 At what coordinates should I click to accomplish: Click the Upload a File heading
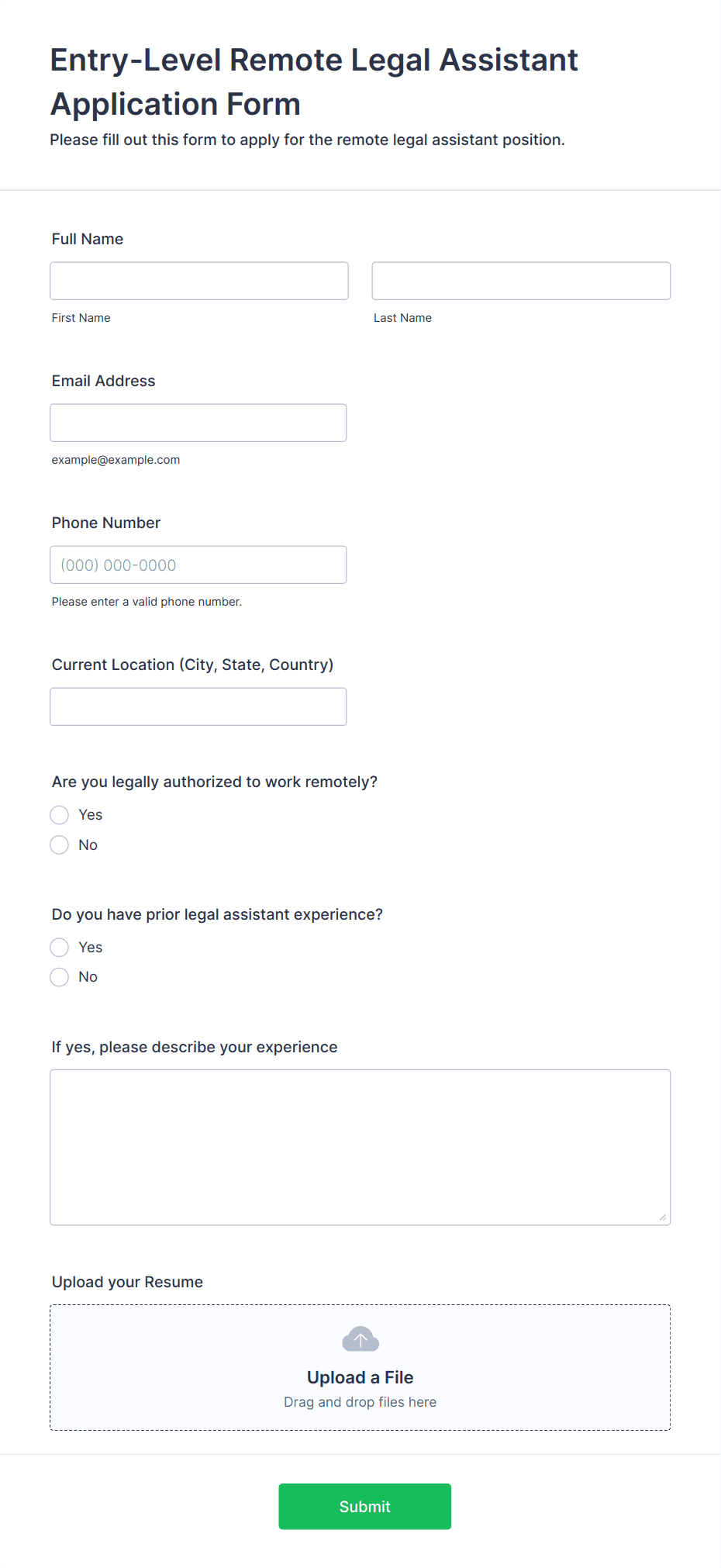tap(360, 1377)
